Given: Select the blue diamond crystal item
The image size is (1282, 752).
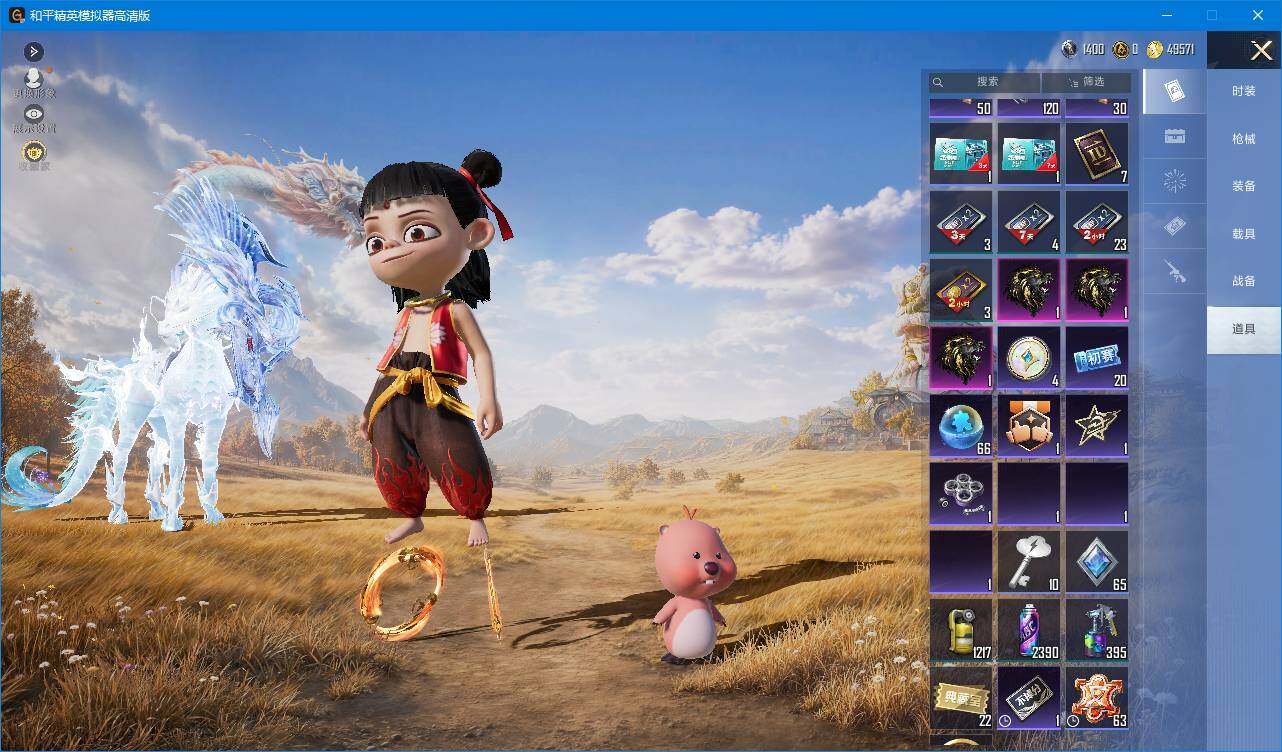Looking at the screenshot, I should [x=1097, y=562].
